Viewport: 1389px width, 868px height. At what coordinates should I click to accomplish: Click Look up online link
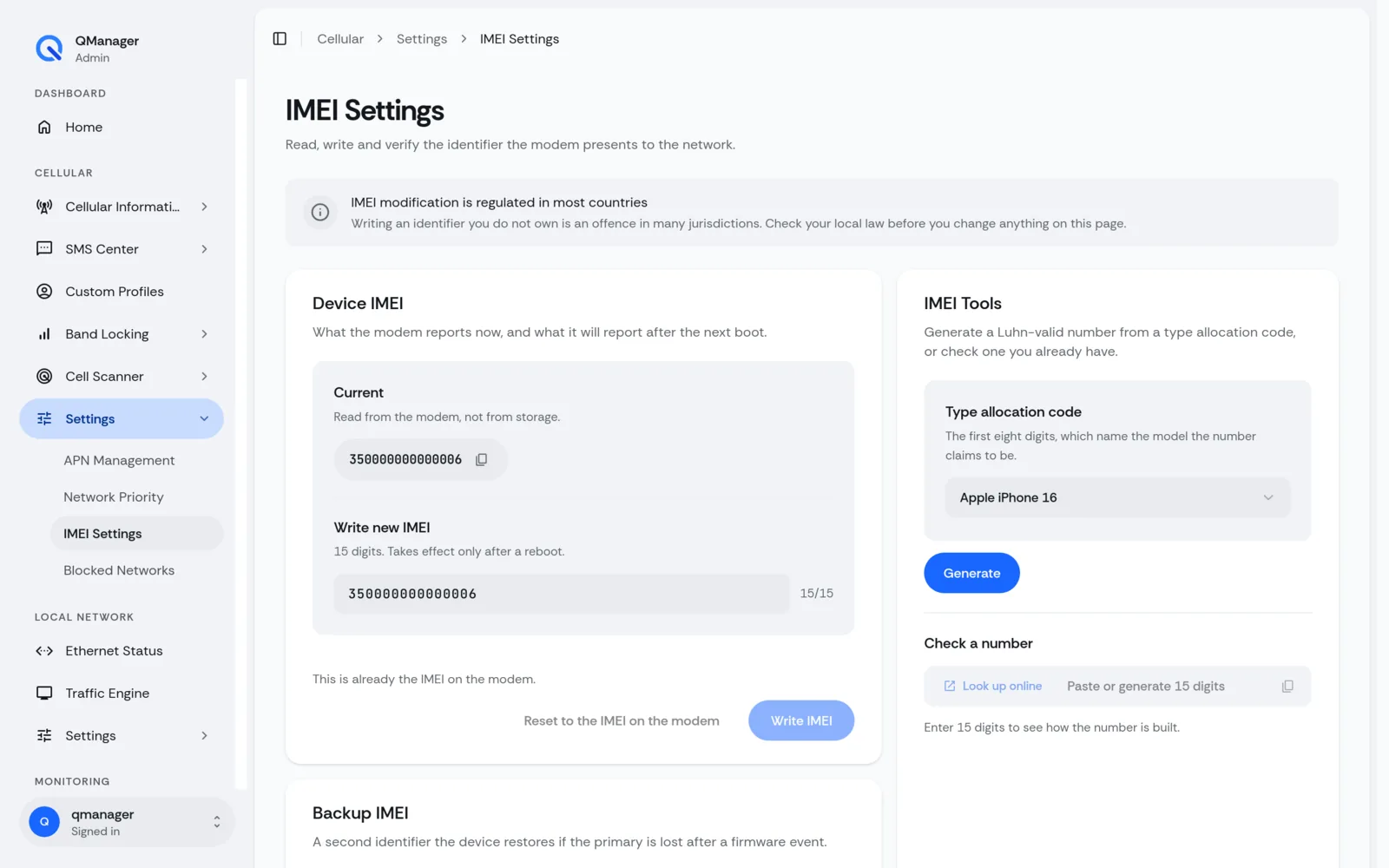click(x=993, y=687)
